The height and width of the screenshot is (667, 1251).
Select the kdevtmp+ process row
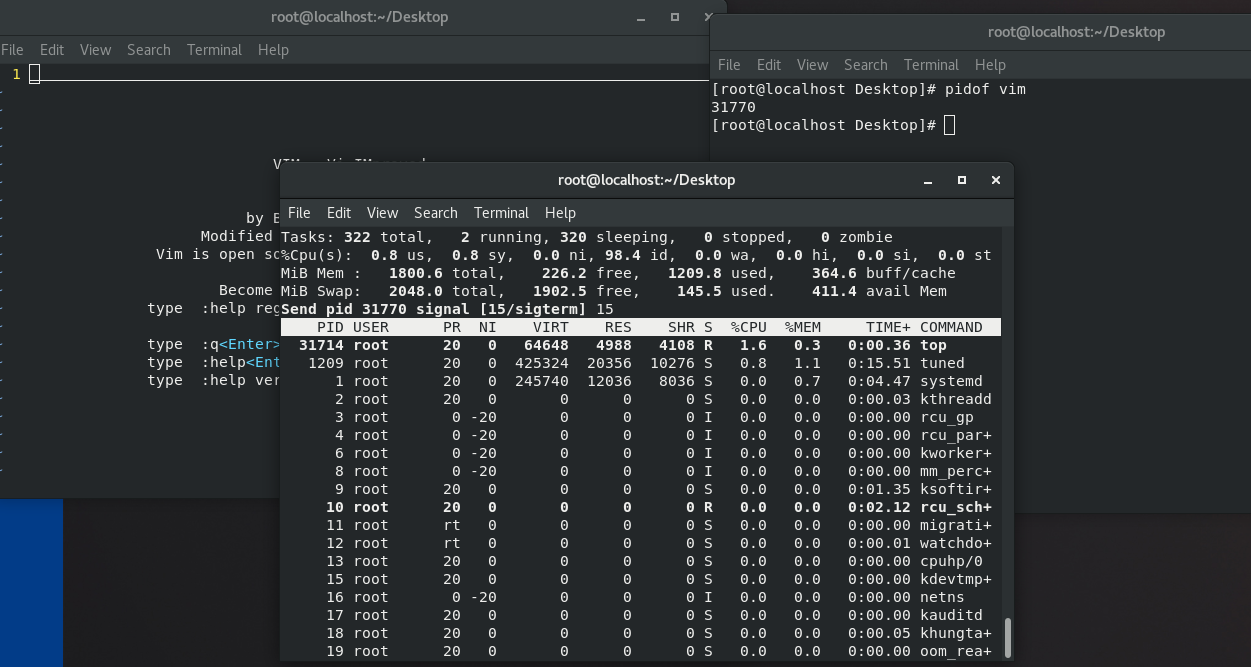pos(641,579)
